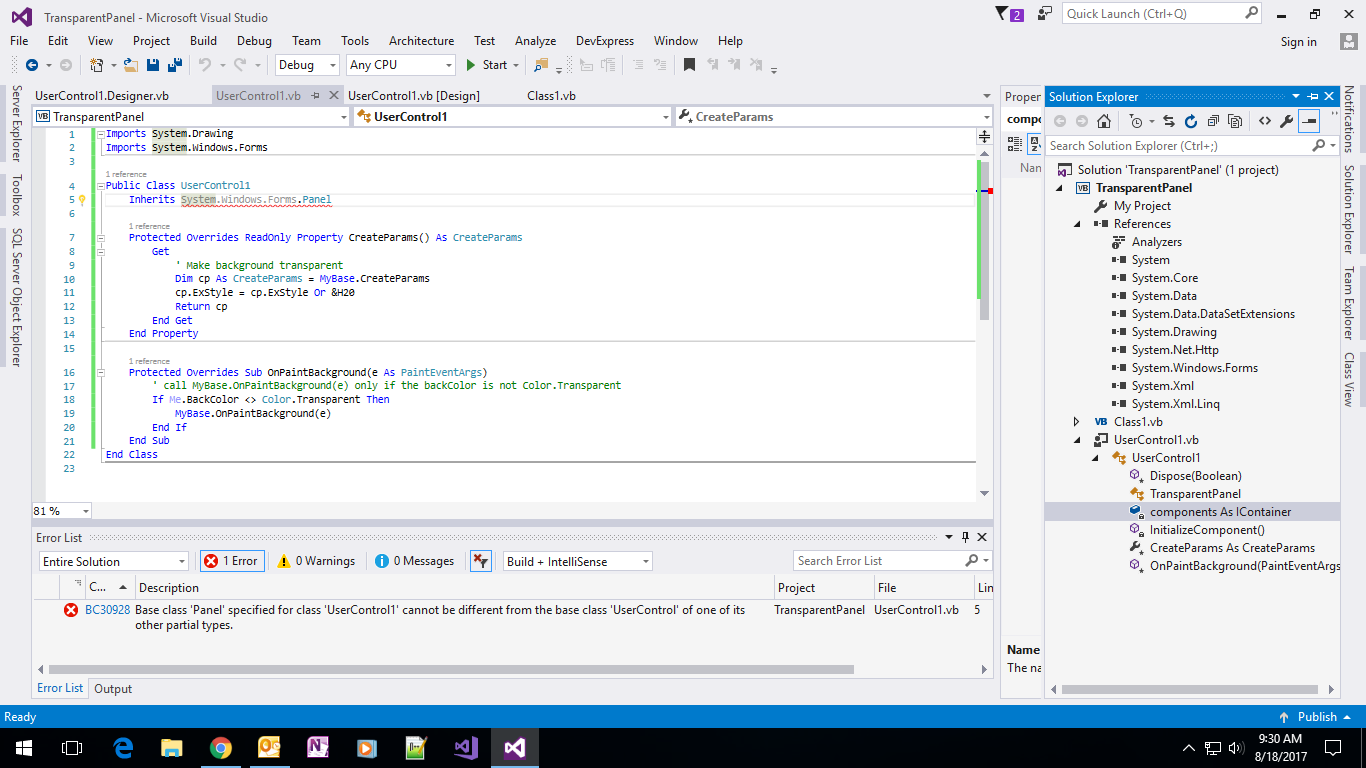Switch to the Output tab
The width and height of the screenshot is (1366, 768).
(x=113, y=688)
